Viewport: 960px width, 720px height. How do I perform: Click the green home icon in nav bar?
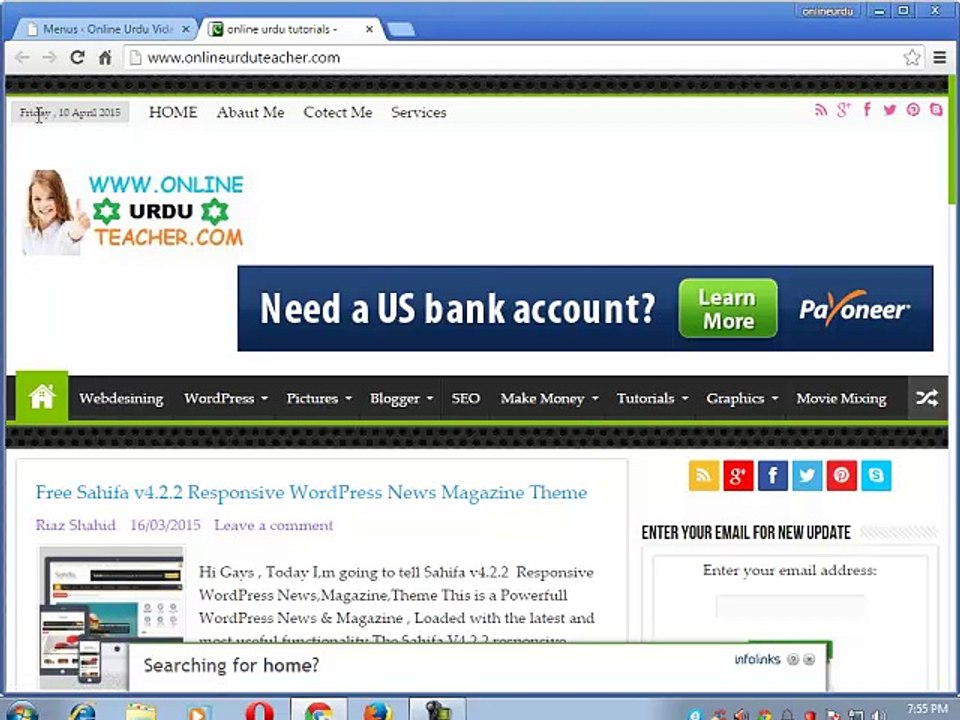tap(42, 396)
